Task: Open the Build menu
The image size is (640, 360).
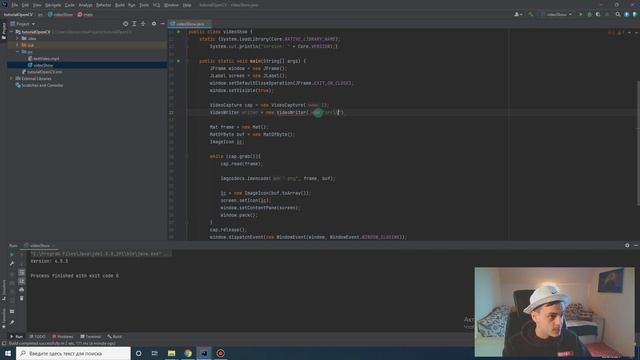Action: [x=120, y=5]
